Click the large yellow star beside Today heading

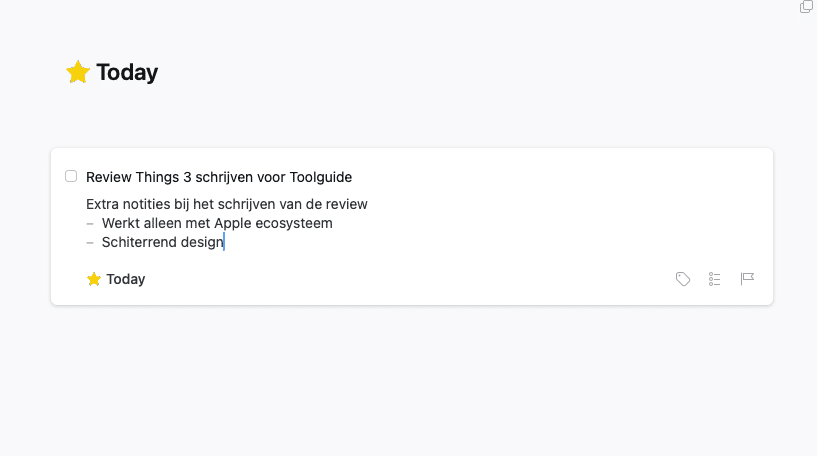point(78,72)
